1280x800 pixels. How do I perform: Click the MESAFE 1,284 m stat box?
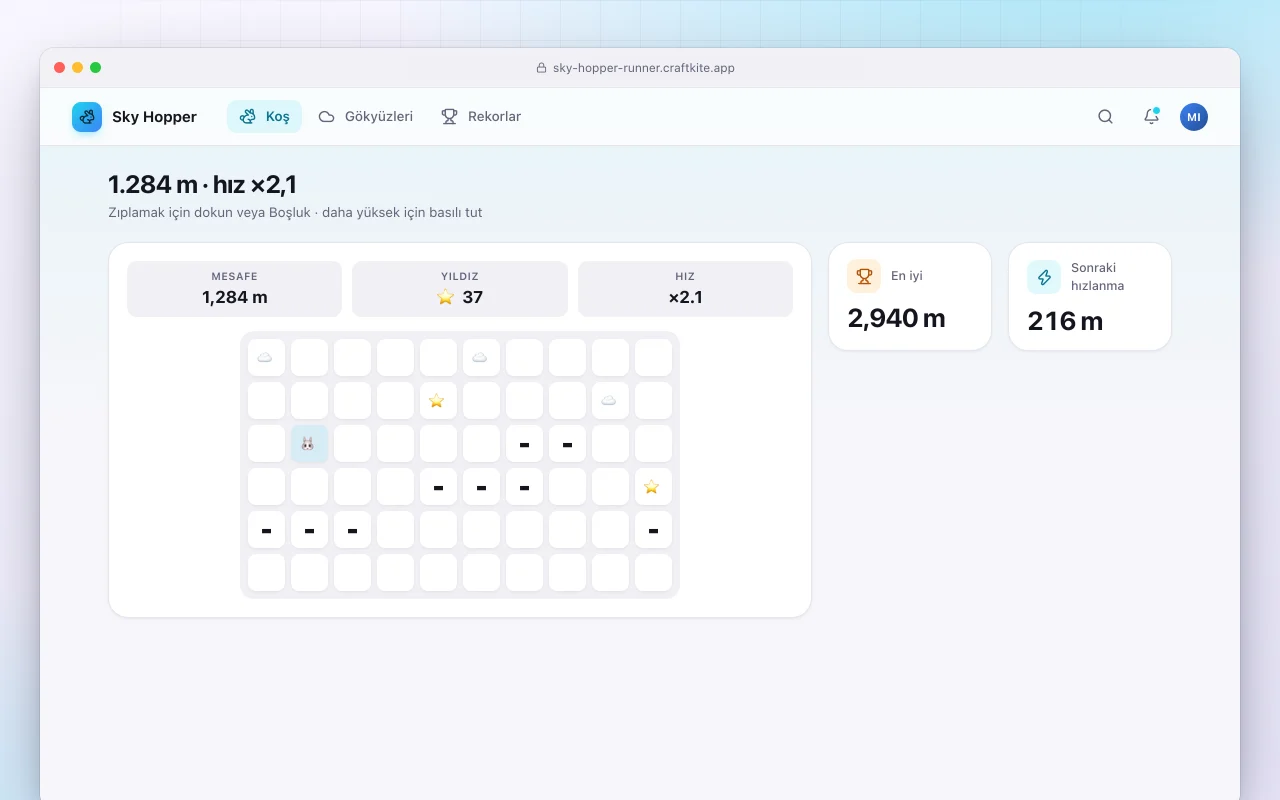click(x=235, y=289)
